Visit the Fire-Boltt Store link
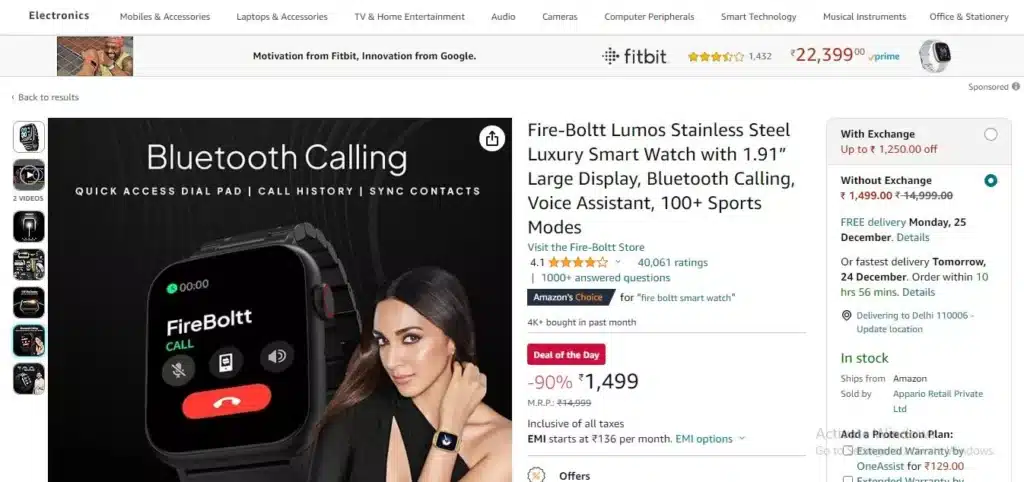1024x482 pixels. tap(586, 248)
